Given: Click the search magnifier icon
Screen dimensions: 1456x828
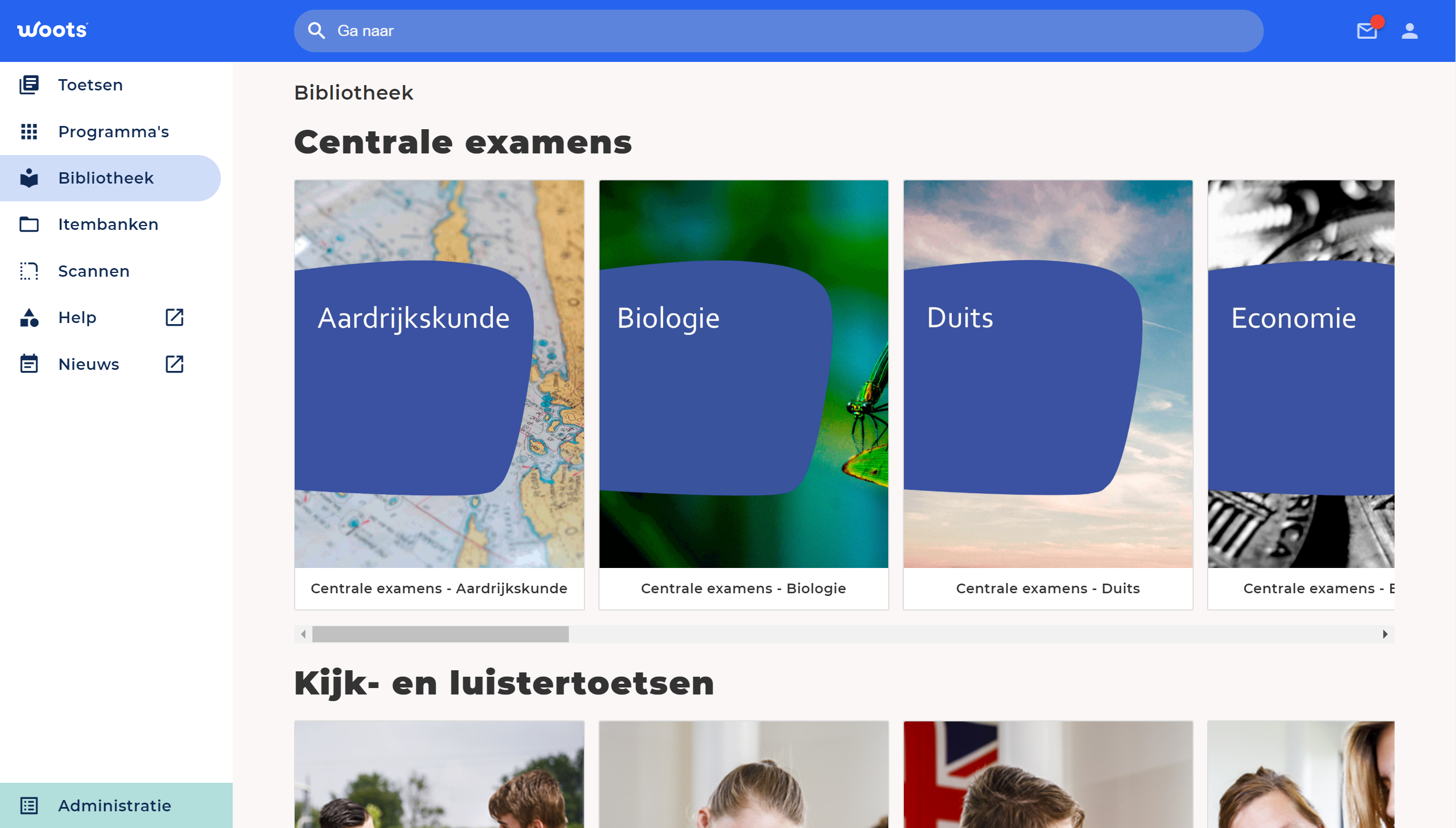Looking at the screenshot, I should [316, 31].
